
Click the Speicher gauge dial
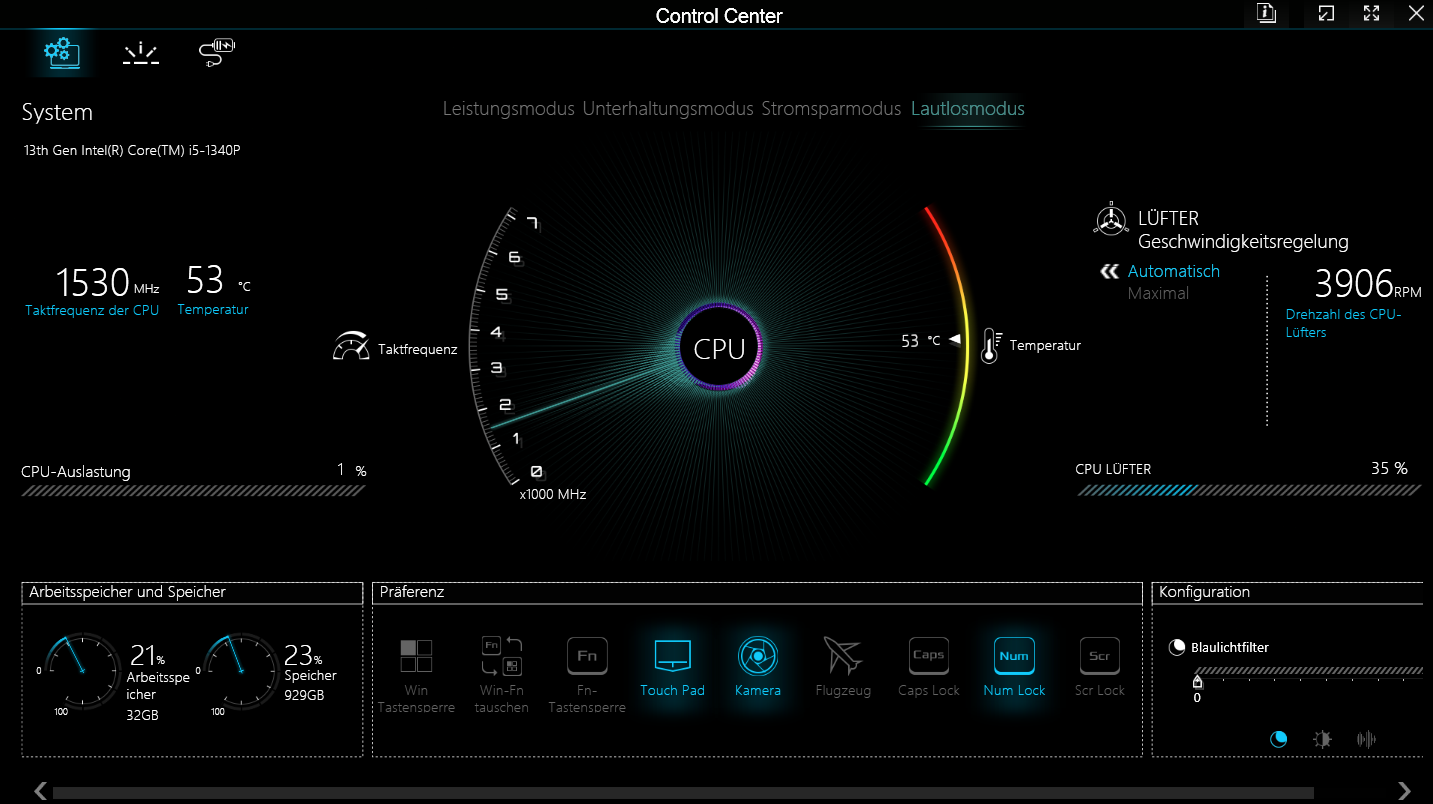(x=242, y=670)
